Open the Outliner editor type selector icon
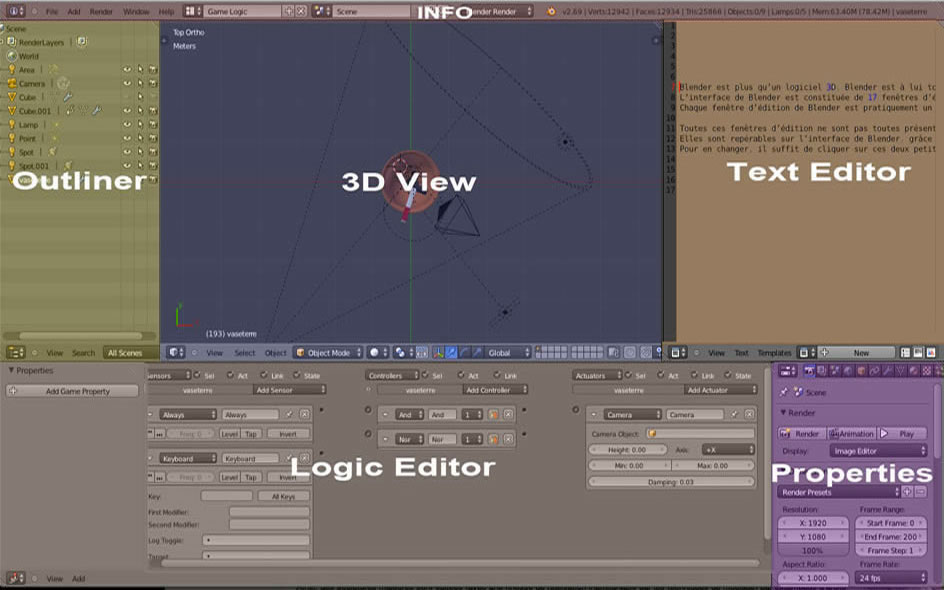 point(16,352)
